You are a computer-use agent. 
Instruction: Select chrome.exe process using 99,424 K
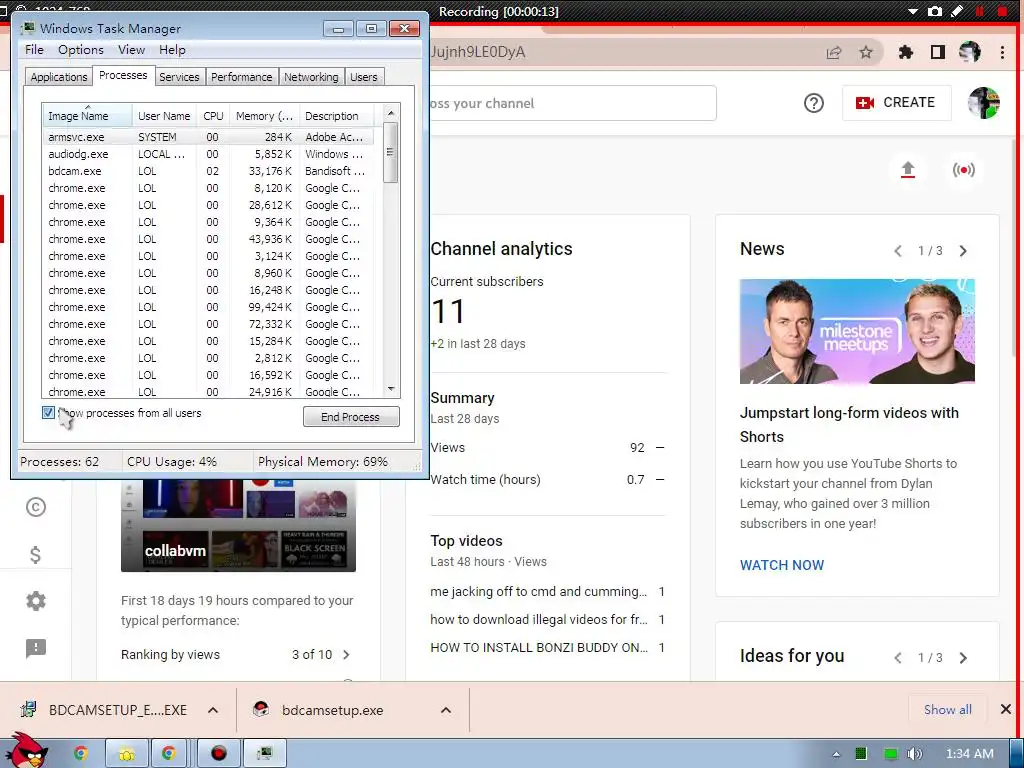pyautogui.click(x=208, y=307)
